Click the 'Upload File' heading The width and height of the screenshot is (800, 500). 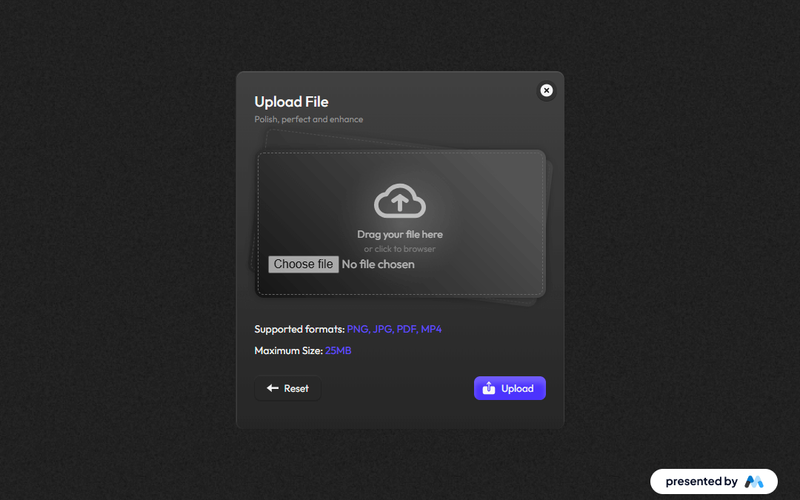(x=291, y=102)
